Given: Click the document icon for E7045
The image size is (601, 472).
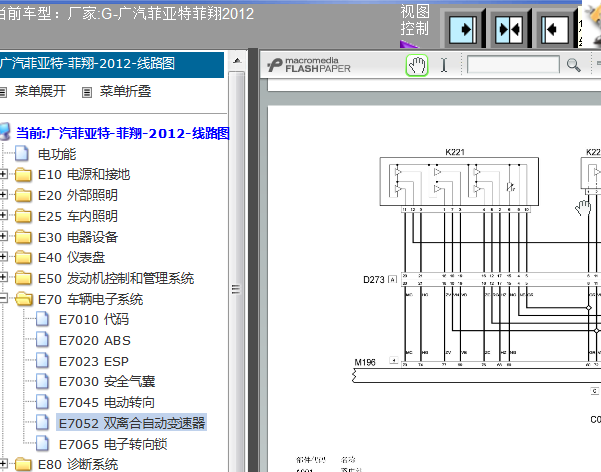Looking at the screenshot, I should tap(42, 402).
